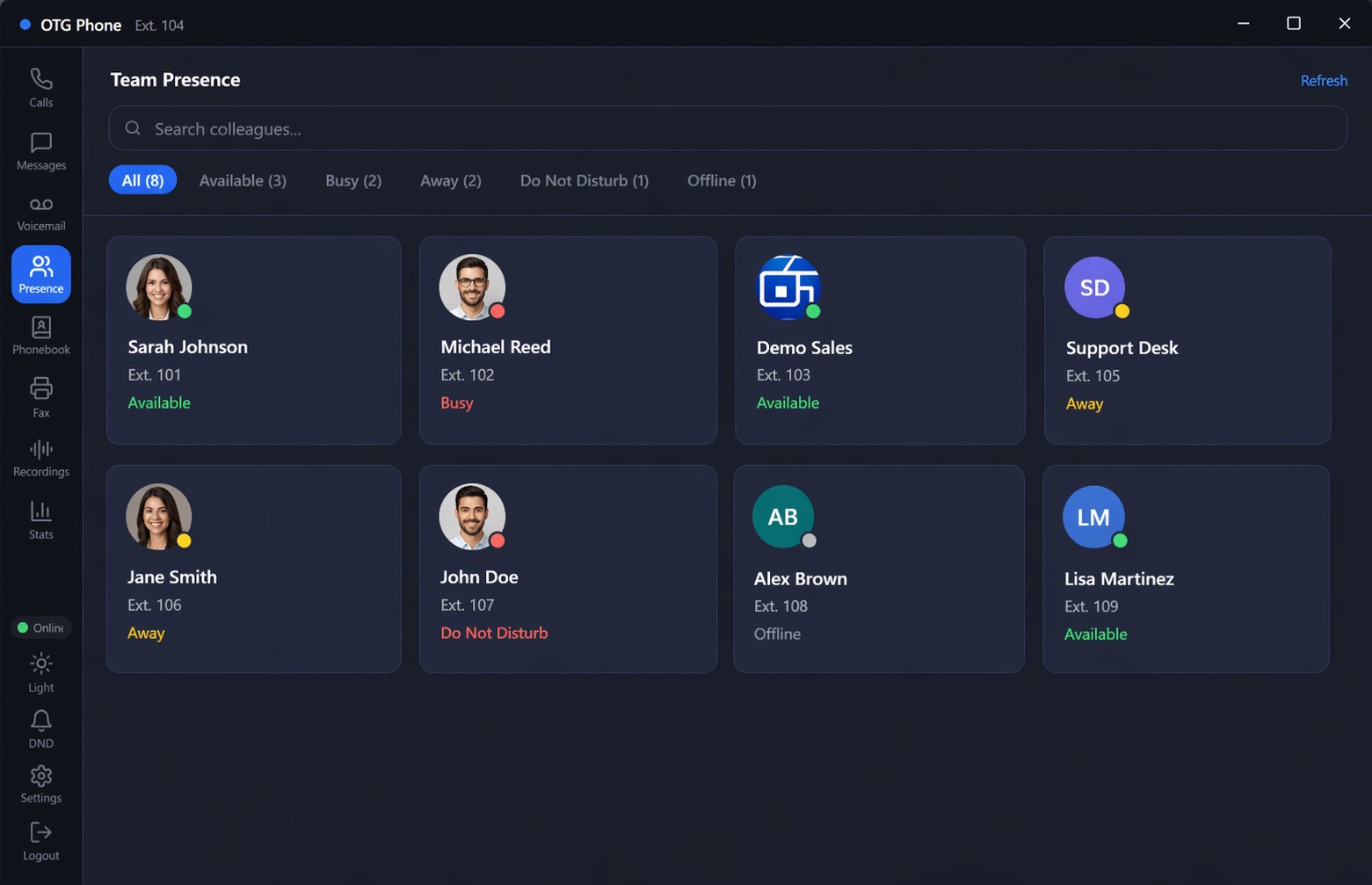Click the Demo Sales logo avatar
The height and width of the screenshot is (885, 1372).
(x=788, y=287)
